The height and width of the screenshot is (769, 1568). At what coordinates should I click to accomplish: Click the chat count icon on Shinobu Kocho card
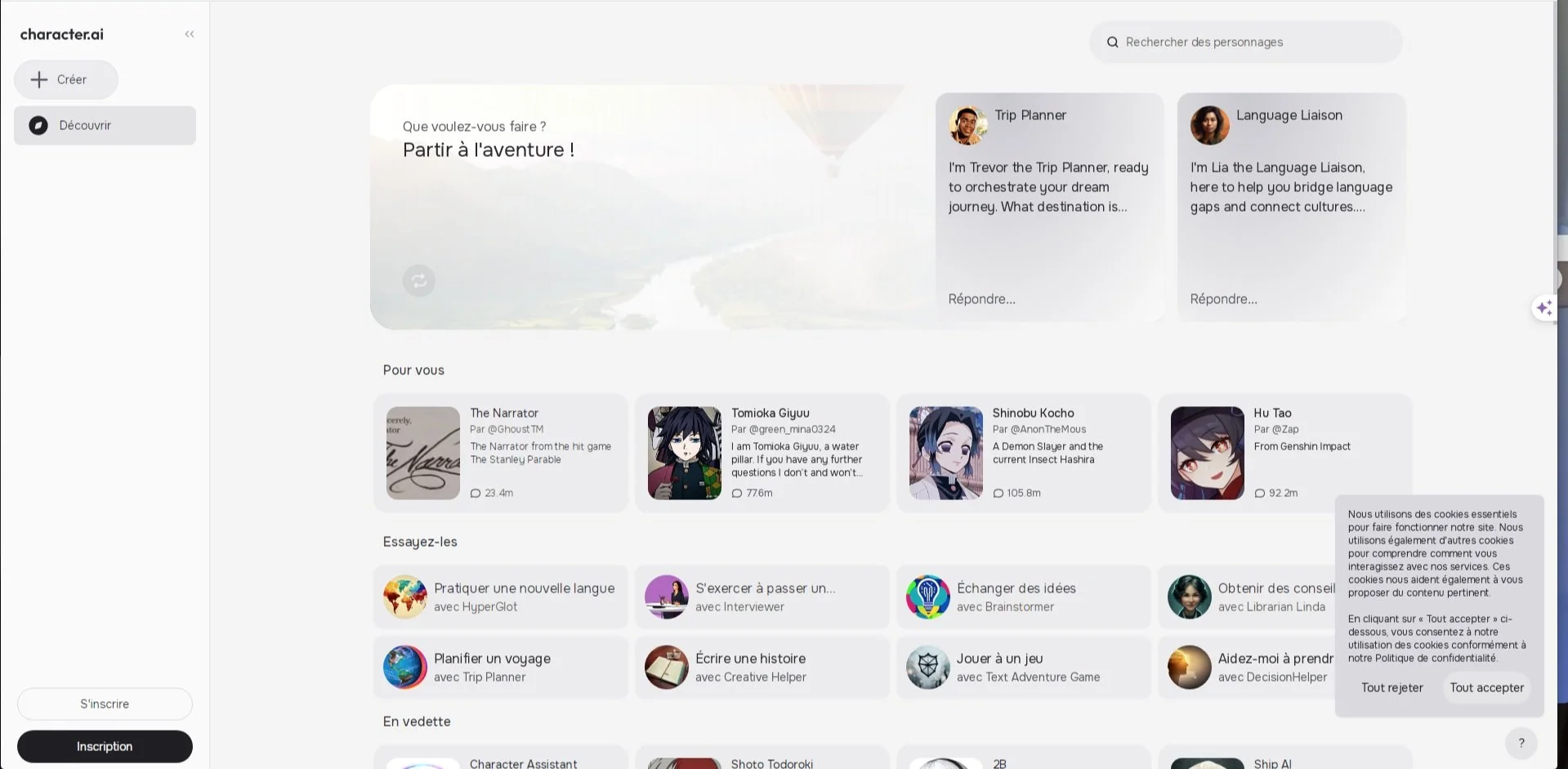click(x=998, y=494)
